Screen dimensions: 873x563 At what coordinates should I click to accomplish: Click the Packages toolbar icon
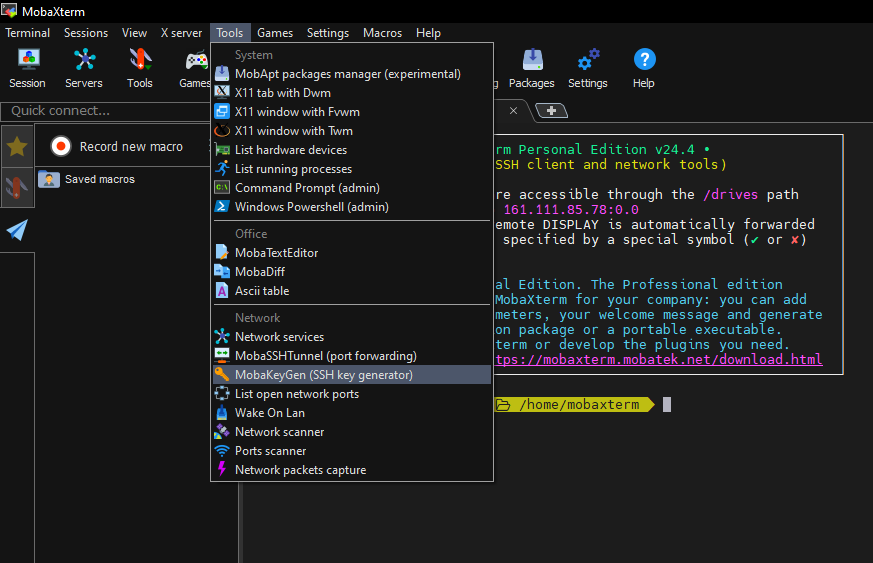pos(532,60)
